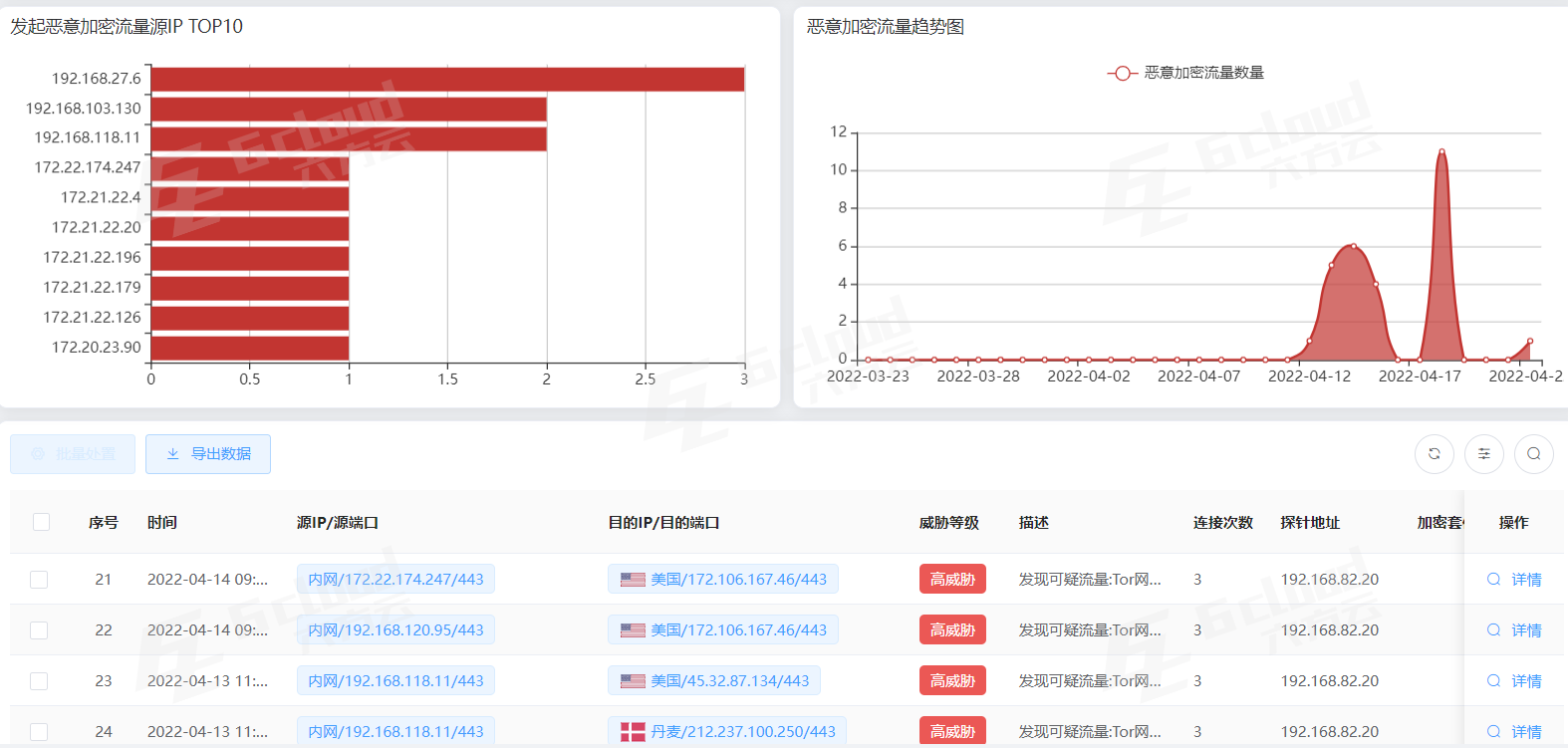Click the 威胁等级 column header

tap(949, 523)
